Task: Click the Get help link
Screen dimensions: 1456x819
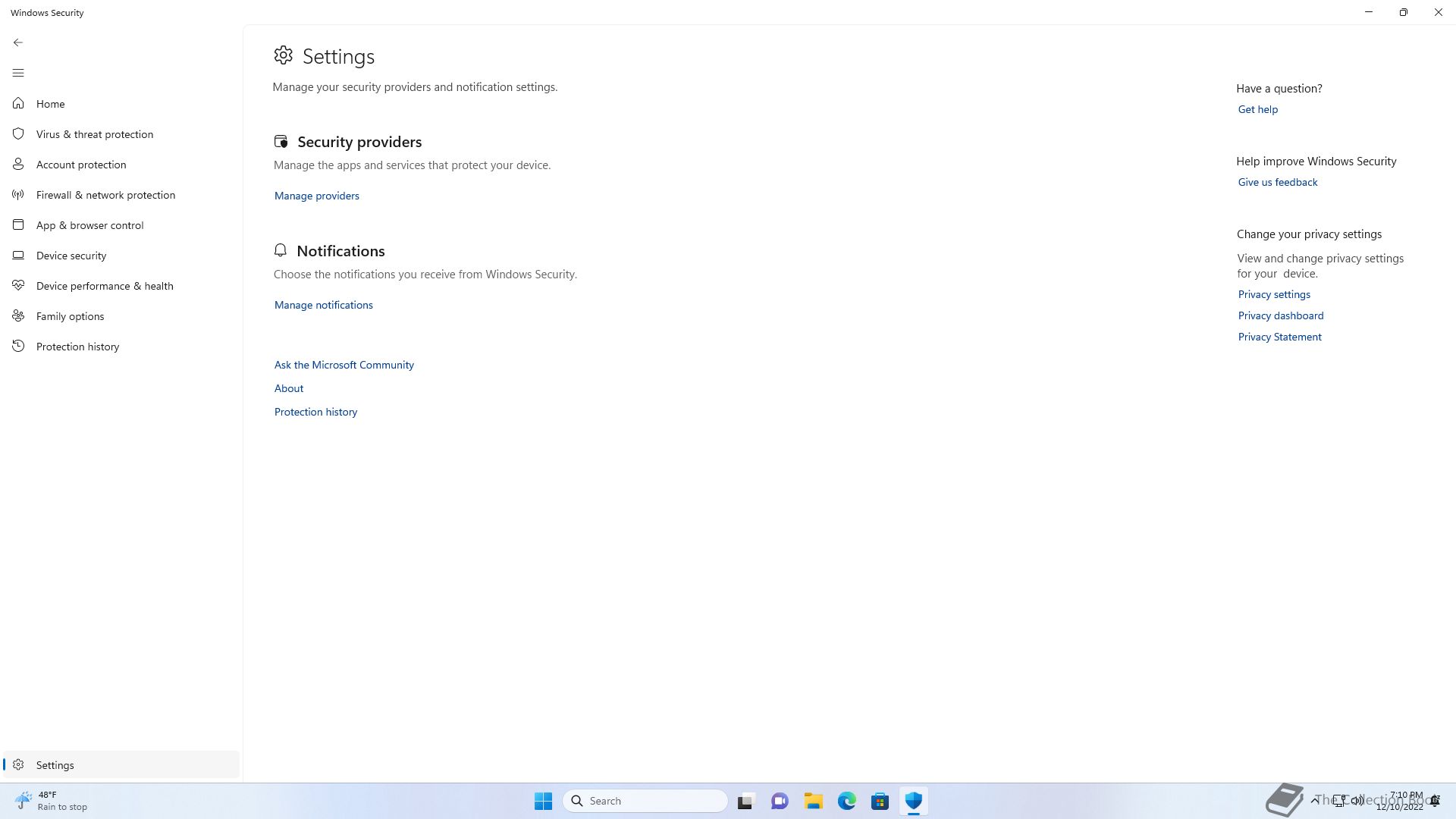Action: 1257,109
